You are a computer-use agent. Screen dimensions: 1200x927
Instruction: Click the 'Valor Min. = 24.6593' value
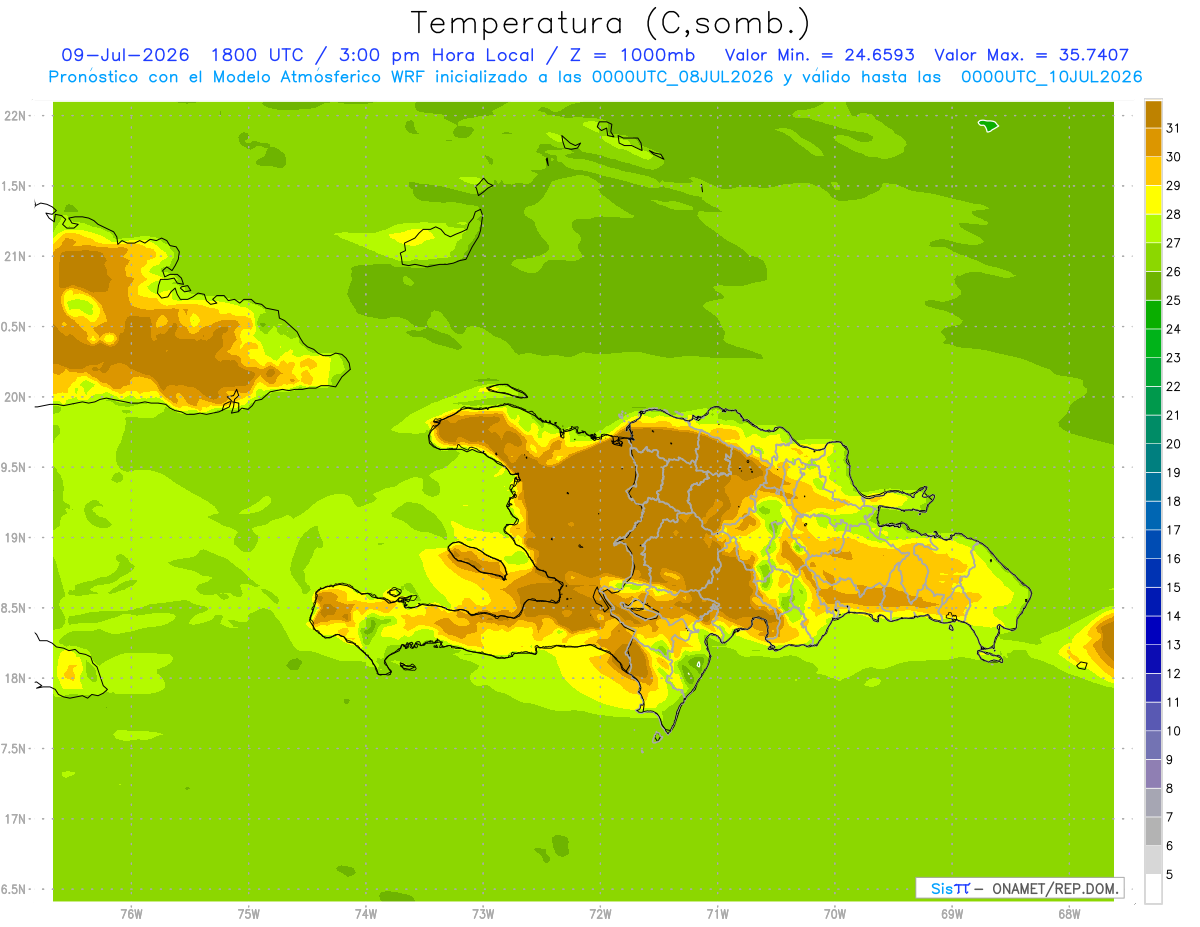pyautogui.click(x=819, y=55)
